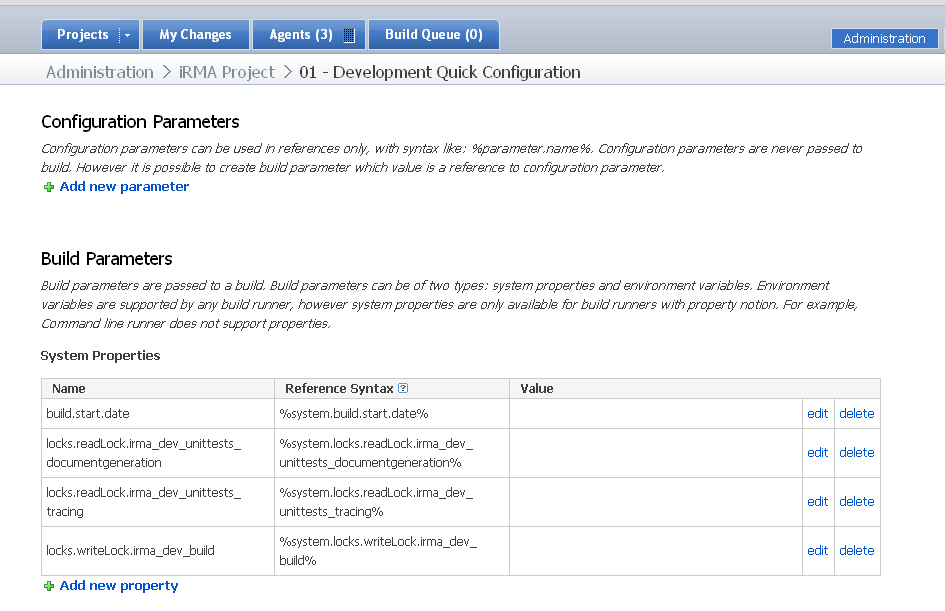The width and height of the screenshot is (945, 611).
Task: Delete readLock unittests_documentgeneration property
Action: [856, 453]
